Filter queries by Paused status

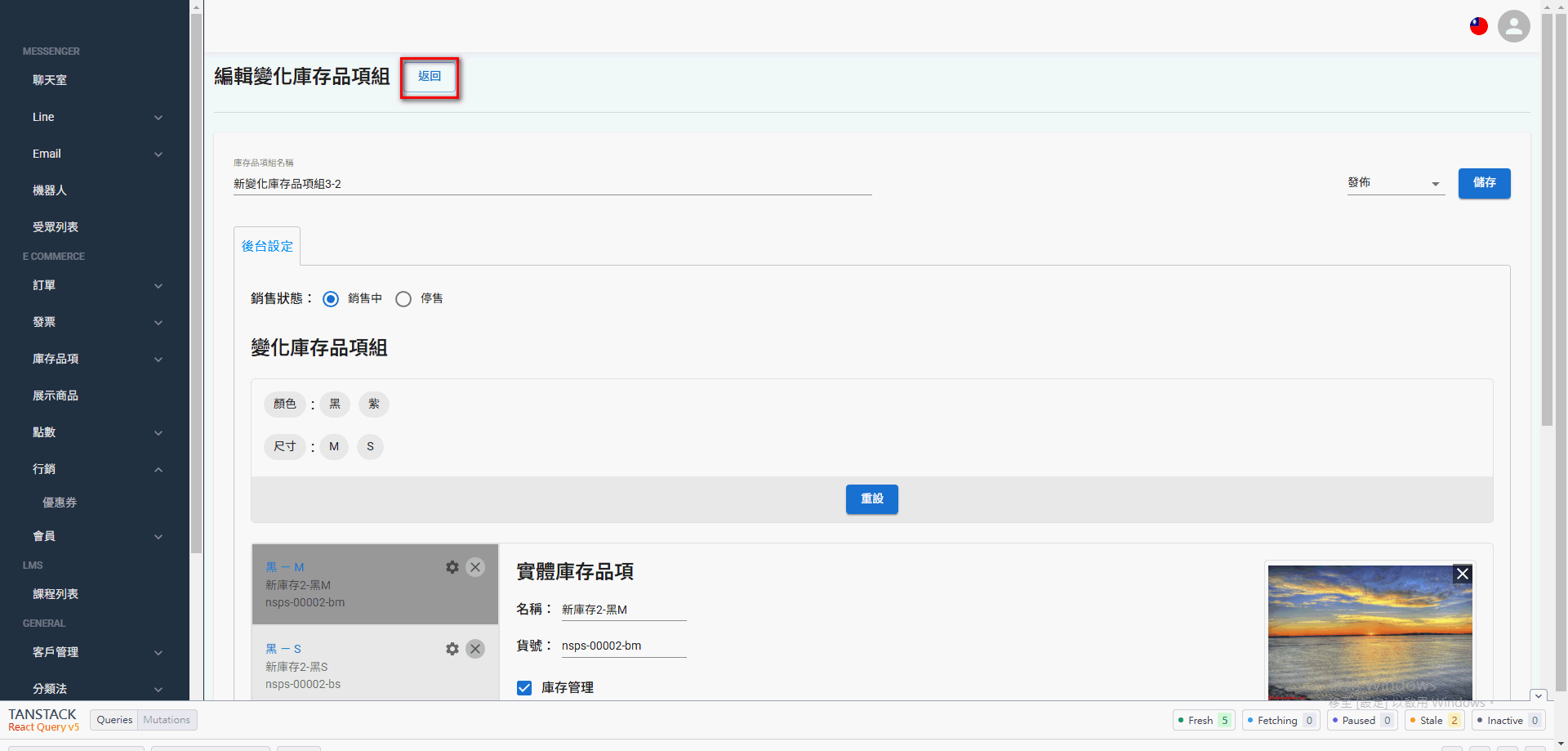[x=1362, y=720]
